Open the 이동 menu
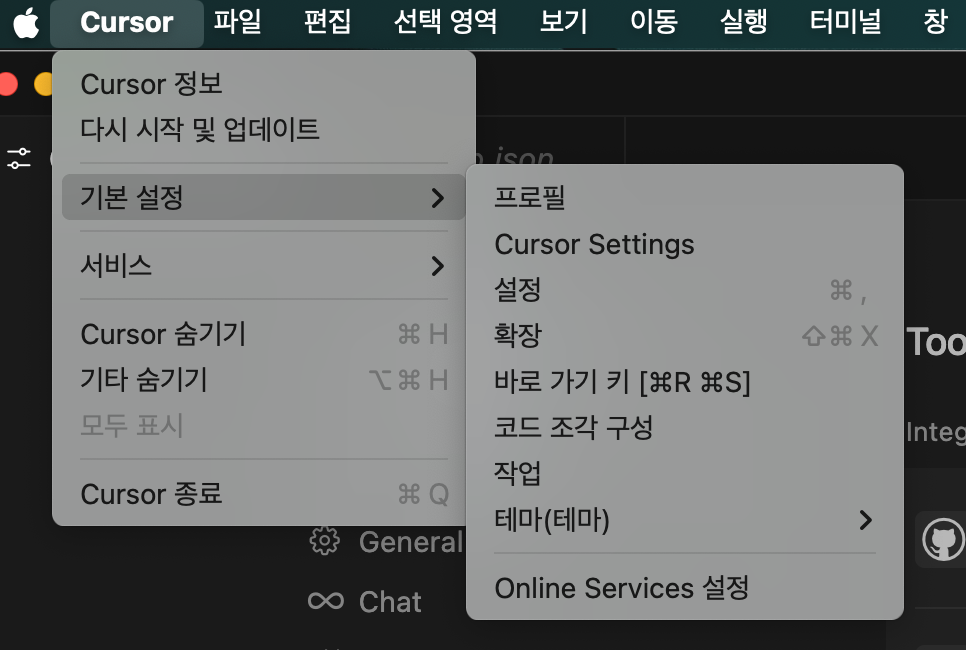 [654, 22]
